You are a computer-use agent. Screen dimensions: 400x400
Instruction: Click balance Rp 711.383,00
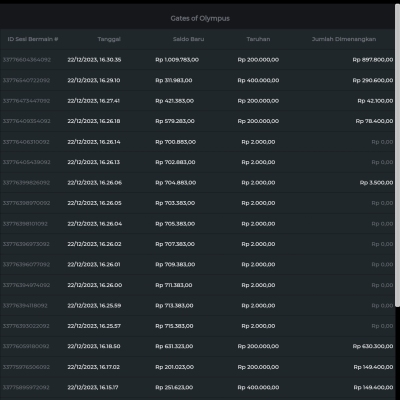click(174, 285)
